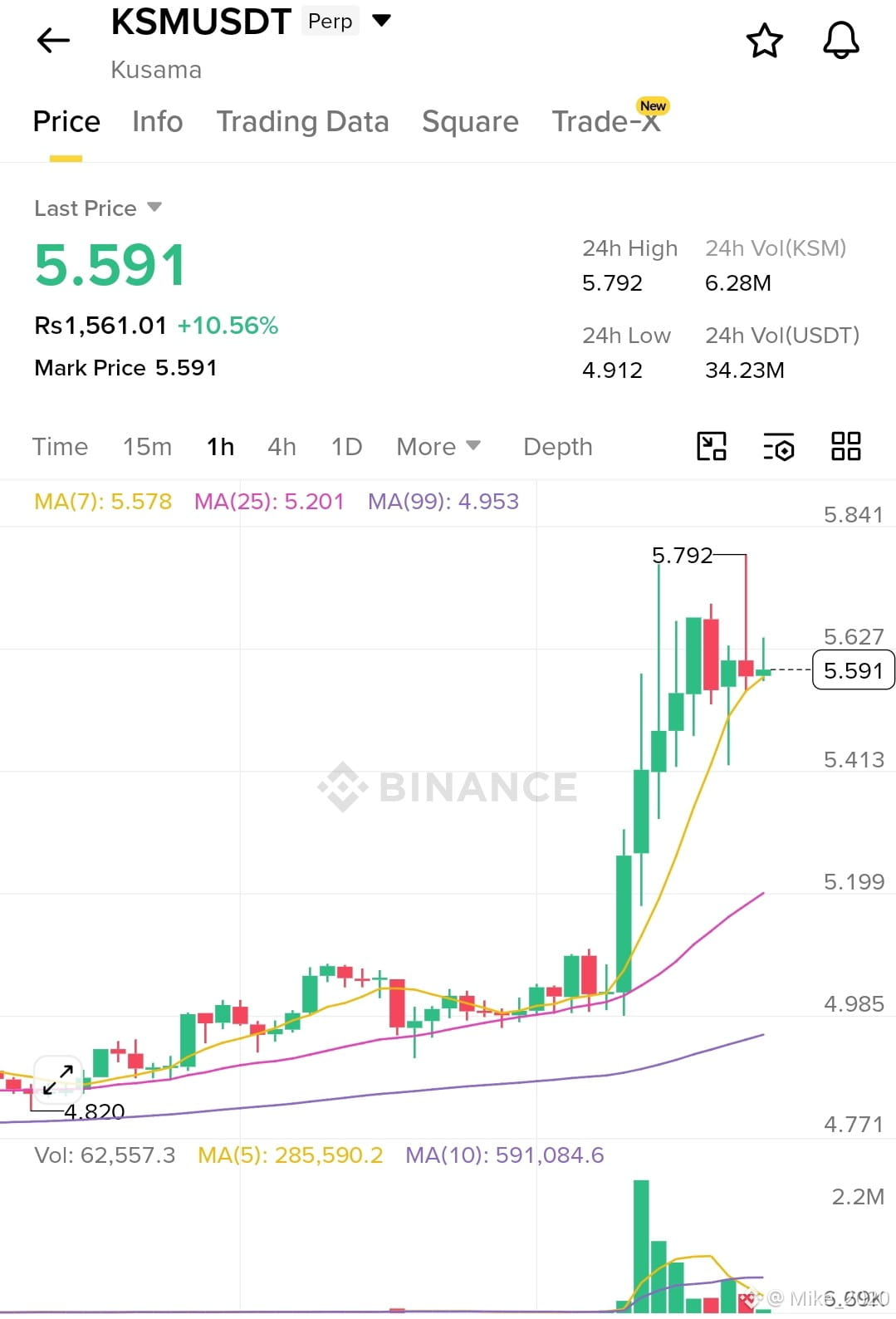Viewport: 896px width, 1319px height.
Task: Select the 1D chart interval
Action: click(x=346, y=447)
